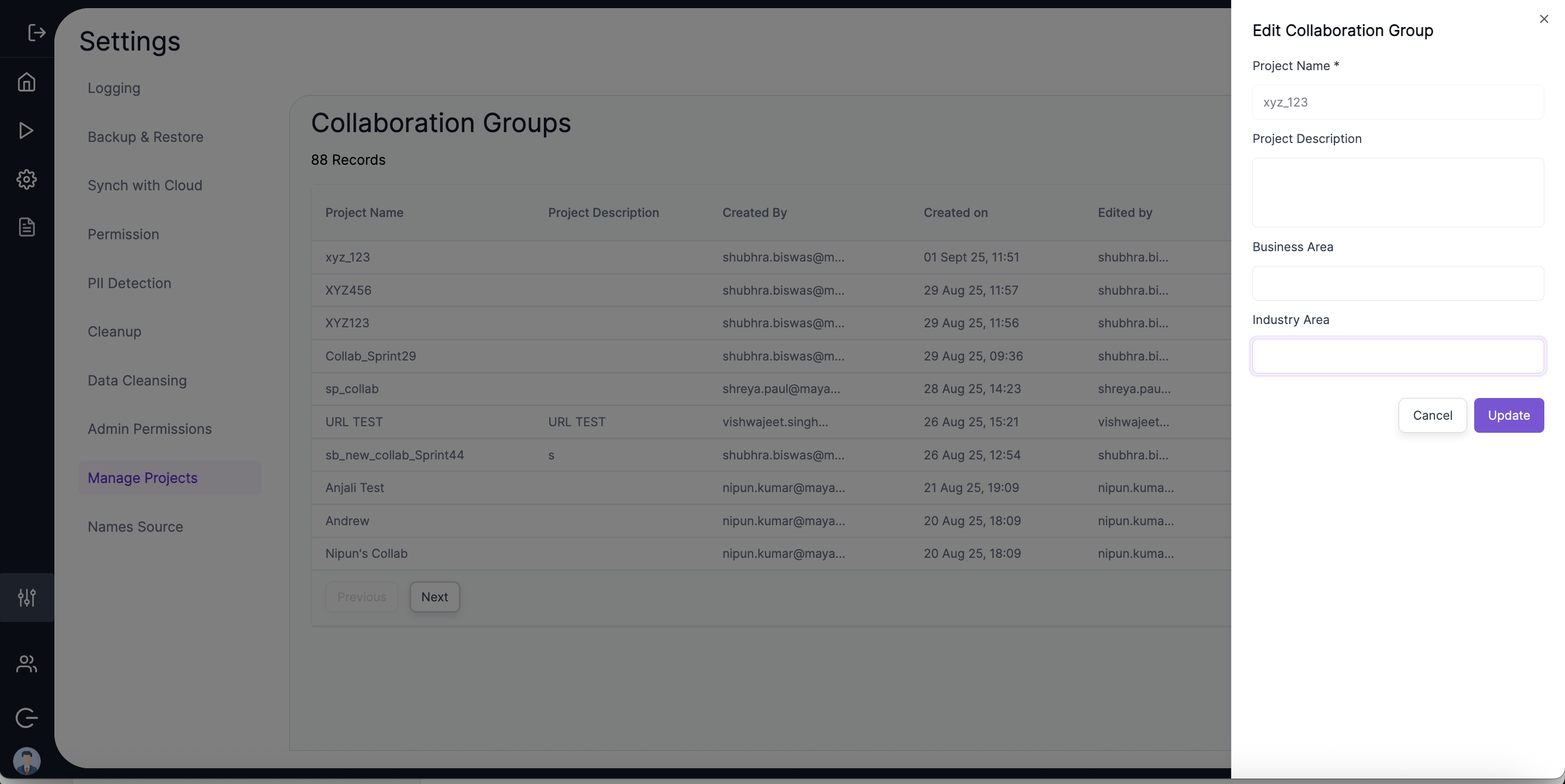Click inside the Project Description box

tap(1397, 192)
